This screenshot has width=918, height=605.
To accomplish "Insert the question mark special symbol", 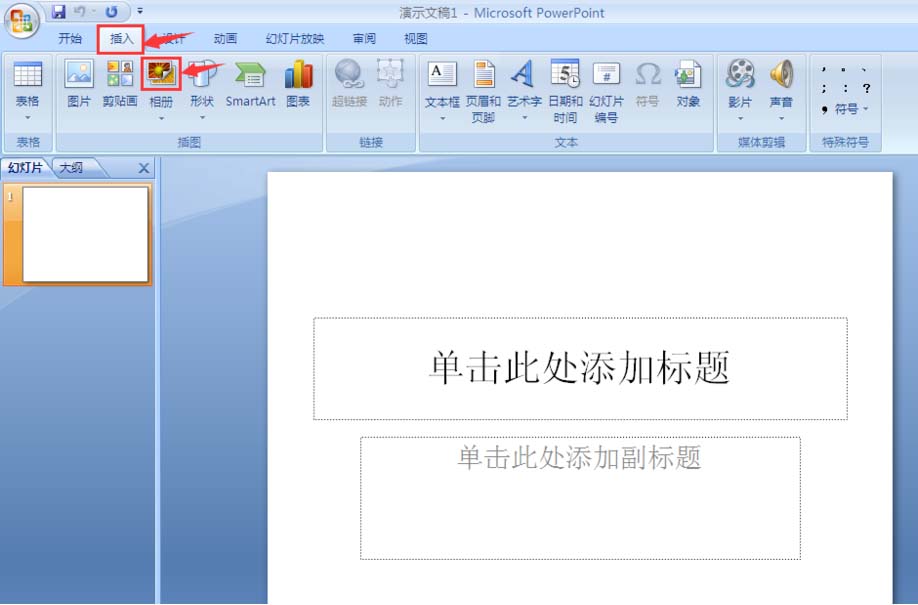I will point(866,88).
